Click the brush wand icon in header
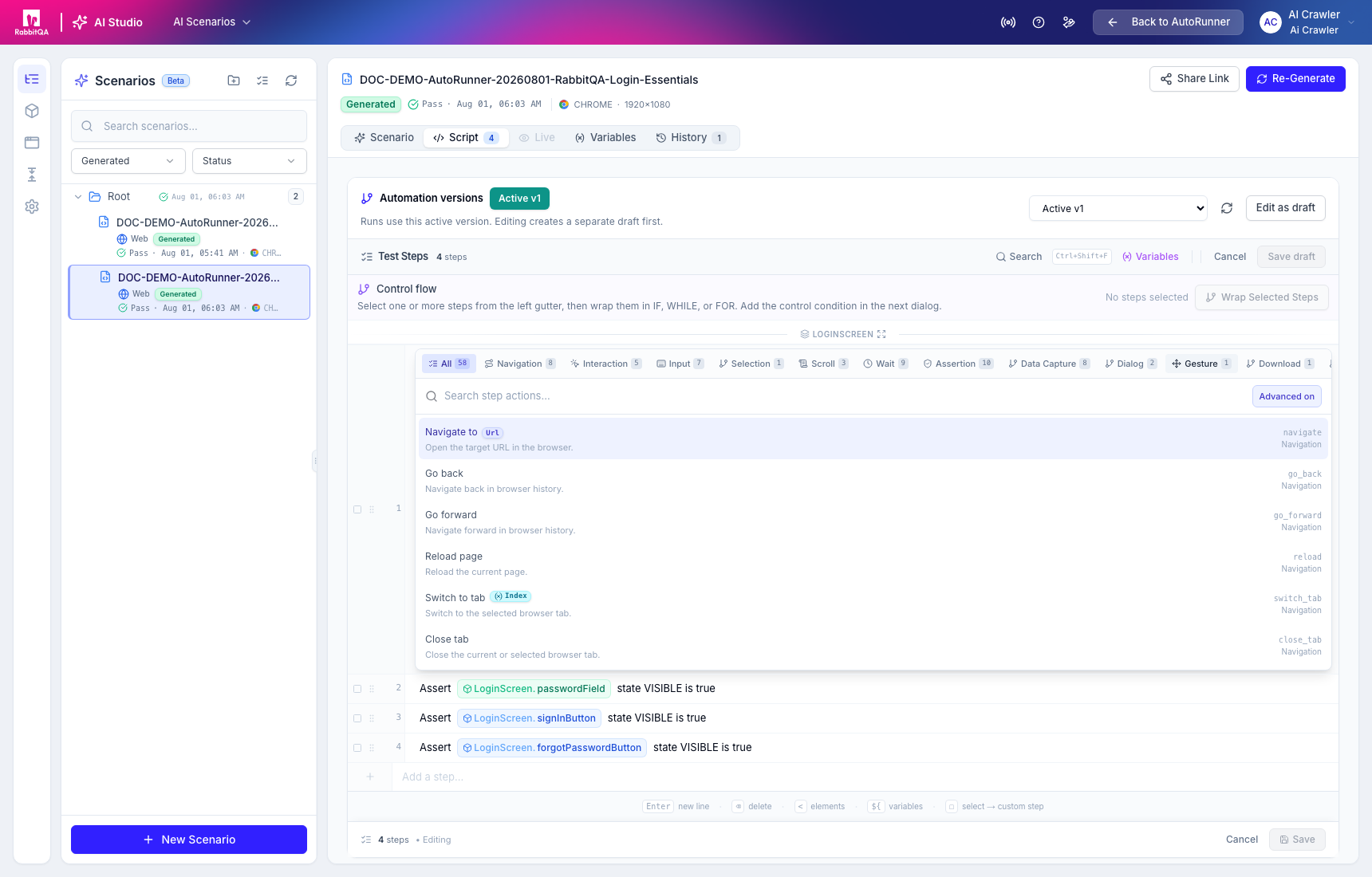 click(x=1069, y=22)
